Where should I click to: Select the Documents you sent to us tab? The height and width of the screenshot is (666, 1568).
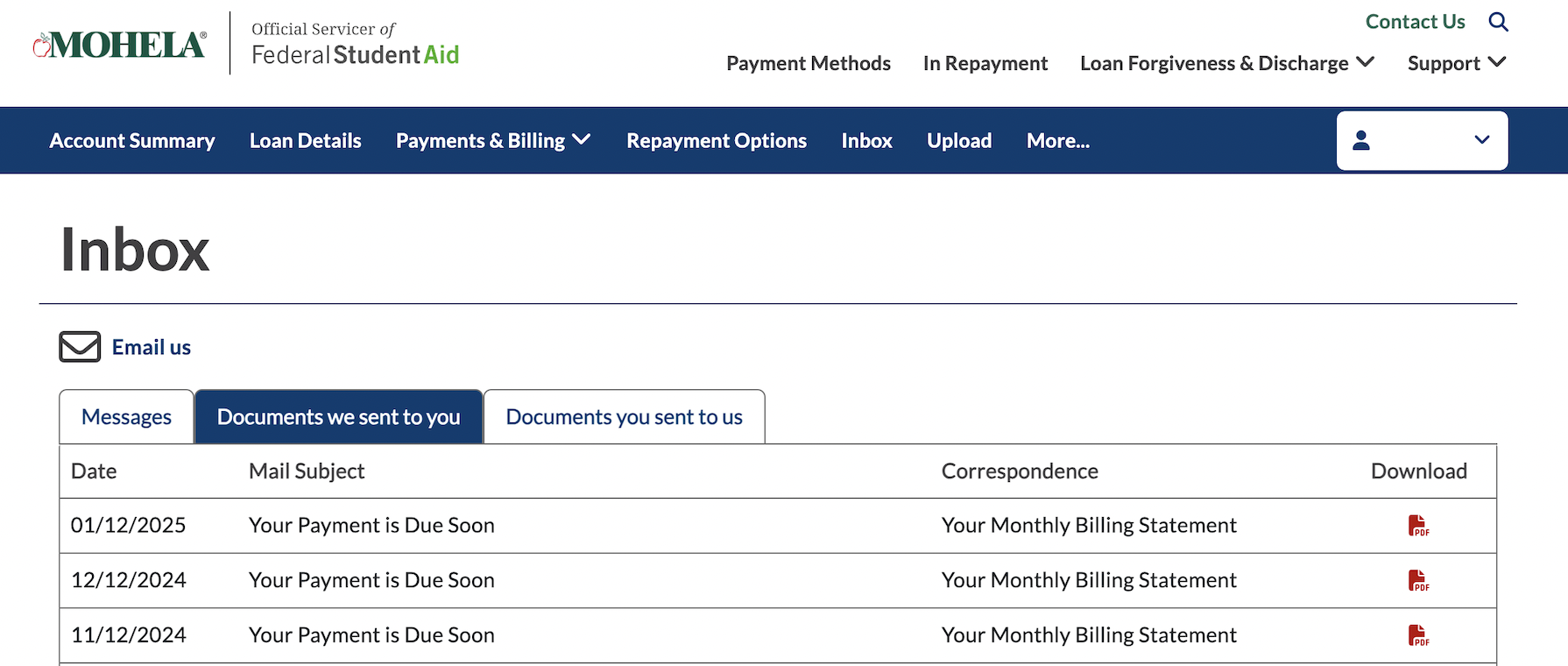click(x=624, y=417)
